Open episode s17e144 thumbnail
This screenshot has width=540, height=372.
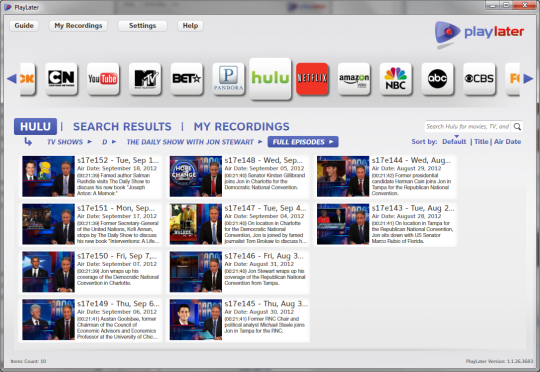point(343,176)
